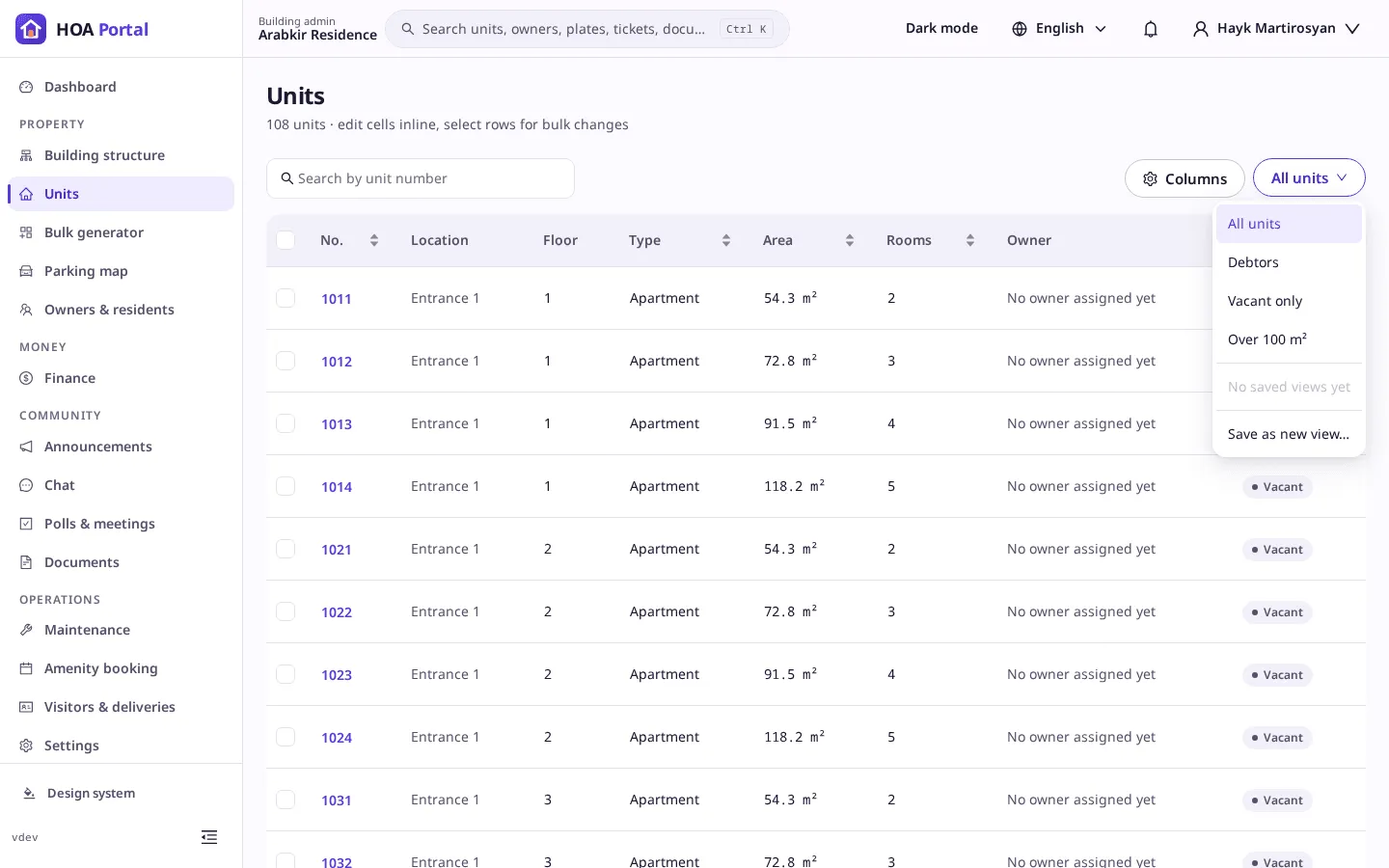Go to Polls & meetings
This screenshot has height=868, width=1389.
121,524
